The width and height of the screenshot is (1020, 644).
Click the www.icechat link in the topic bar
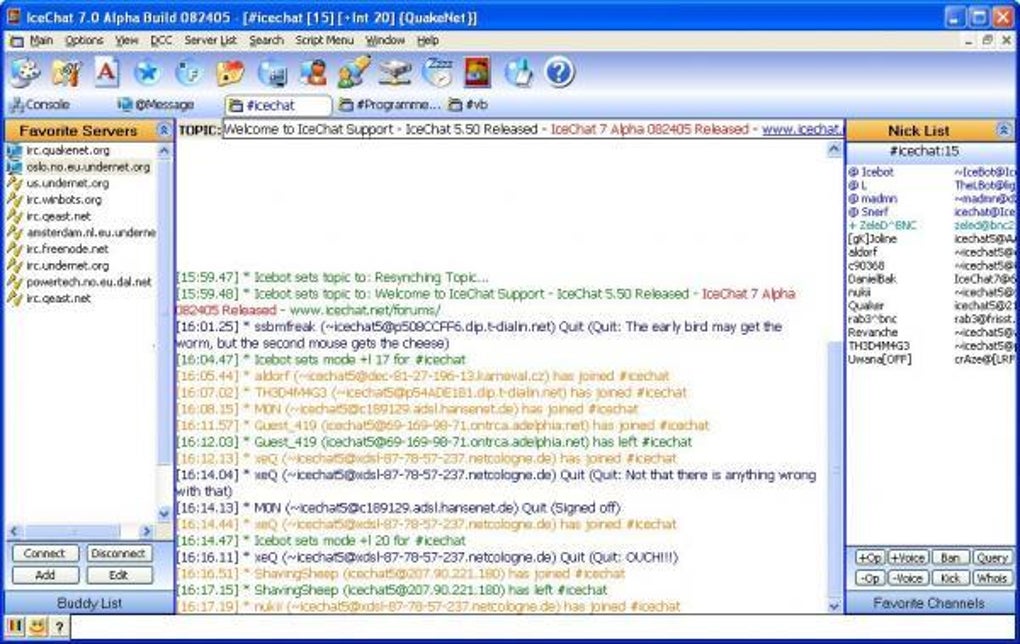(x=802, y=129)
